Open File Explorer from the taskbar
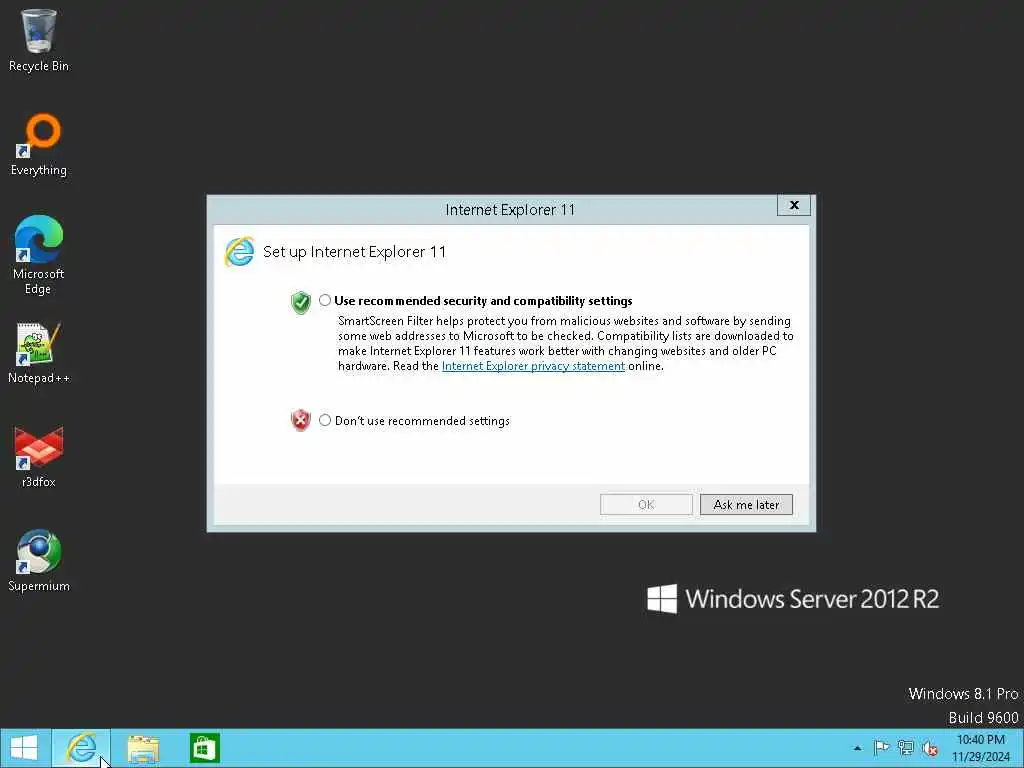This screenshot has height=768, width=1024. [143, 748]
